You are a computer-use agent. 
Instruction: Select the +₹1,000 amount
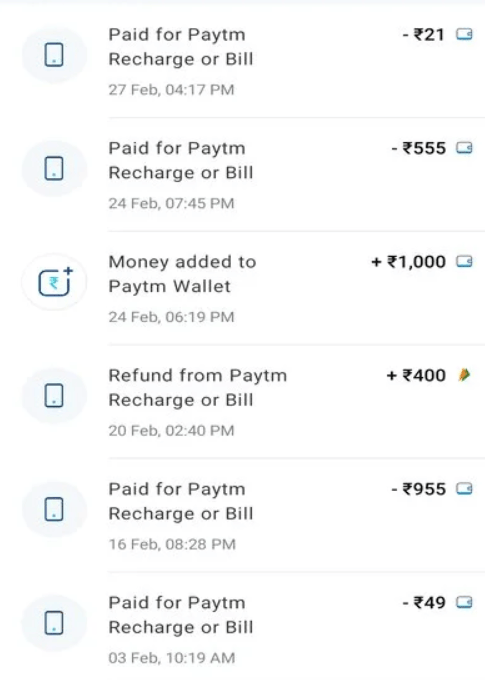[409, 262]
